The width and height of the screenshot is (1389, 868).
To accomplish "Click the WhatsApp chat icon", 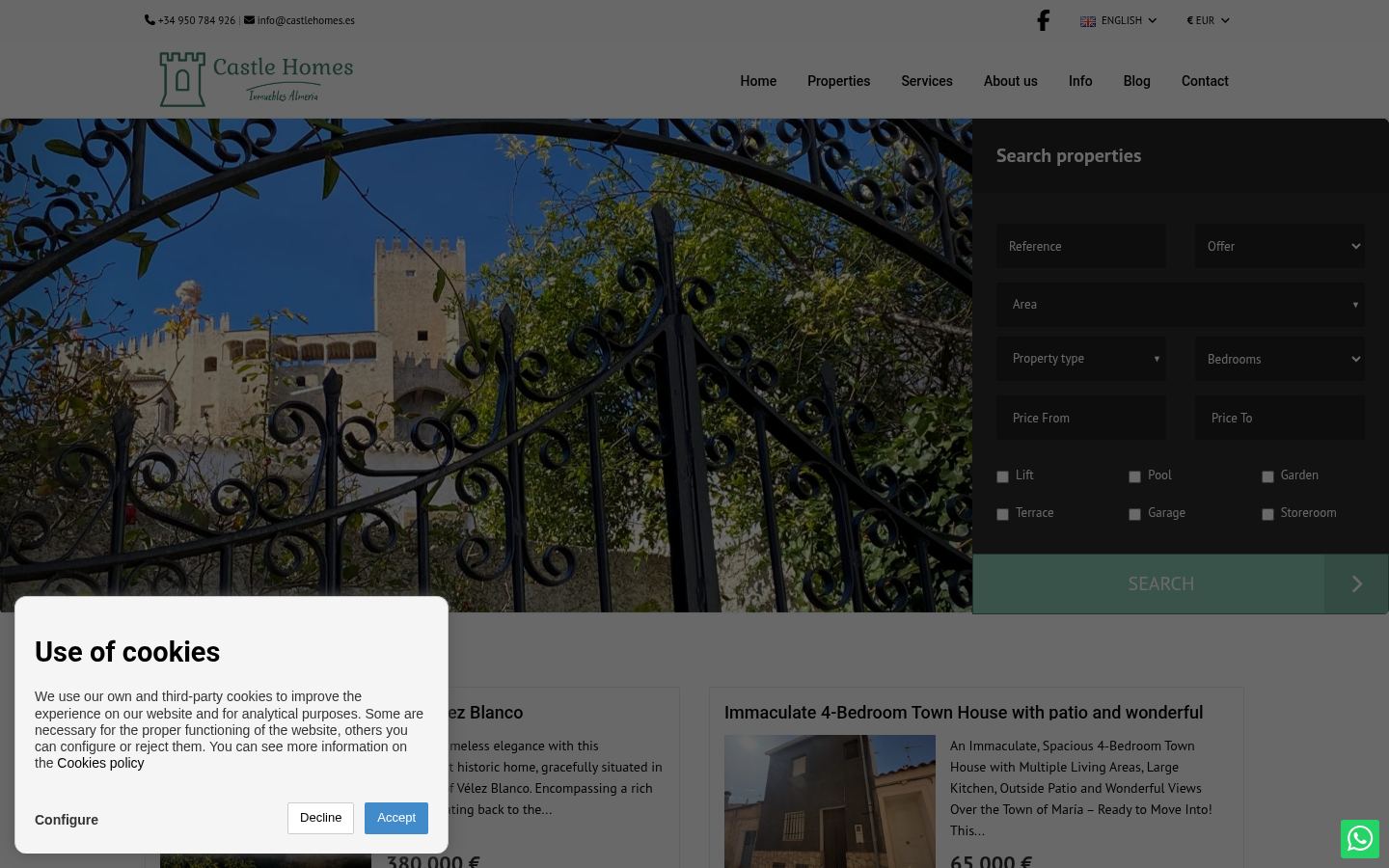I will [1360, 839].
